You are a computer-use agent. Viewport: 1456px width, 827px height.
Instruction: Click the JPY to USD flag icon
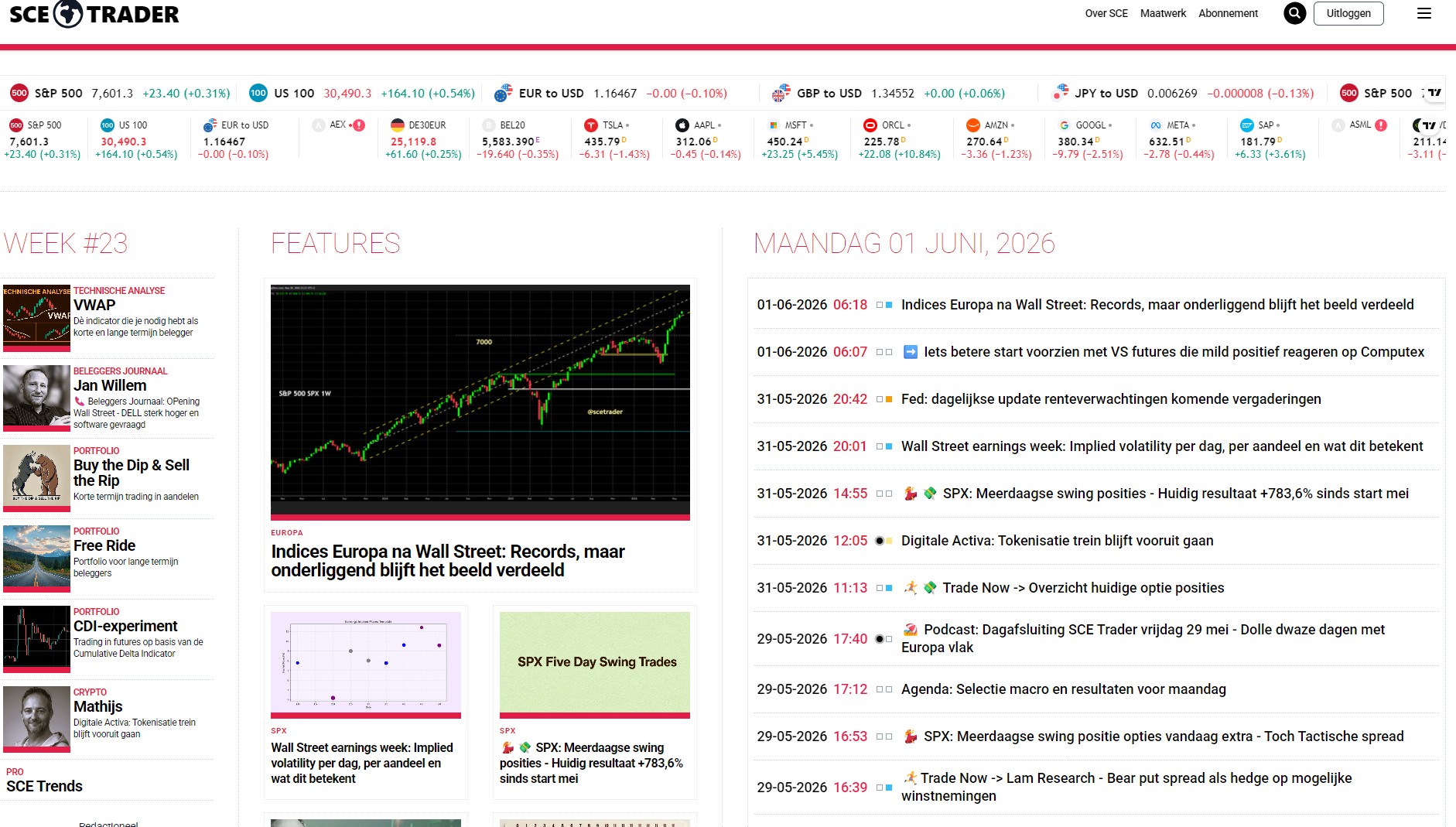[1059, 93]
